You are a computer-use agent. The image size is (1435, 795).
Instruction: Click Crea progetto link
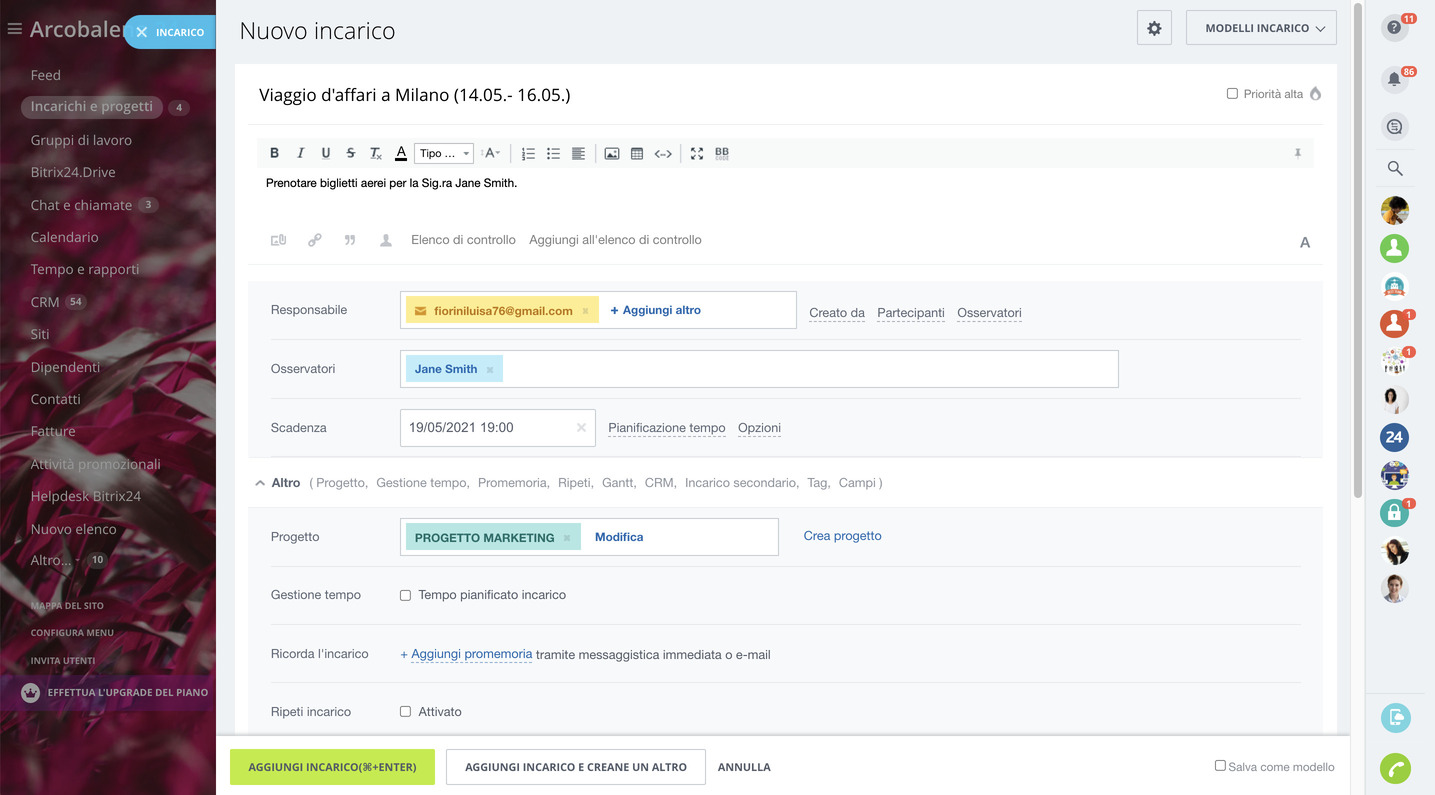click(x=843, y=536)
